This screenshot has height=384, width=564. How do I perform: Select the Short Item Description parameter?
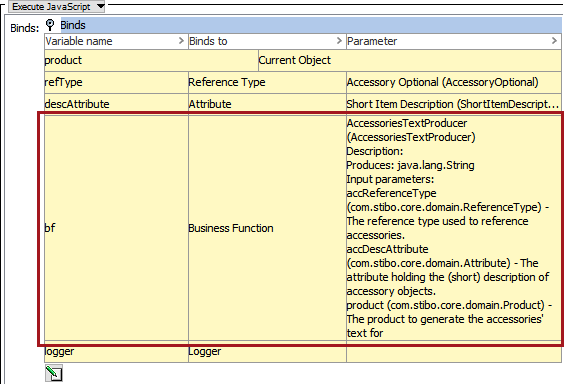pos(454,104)
